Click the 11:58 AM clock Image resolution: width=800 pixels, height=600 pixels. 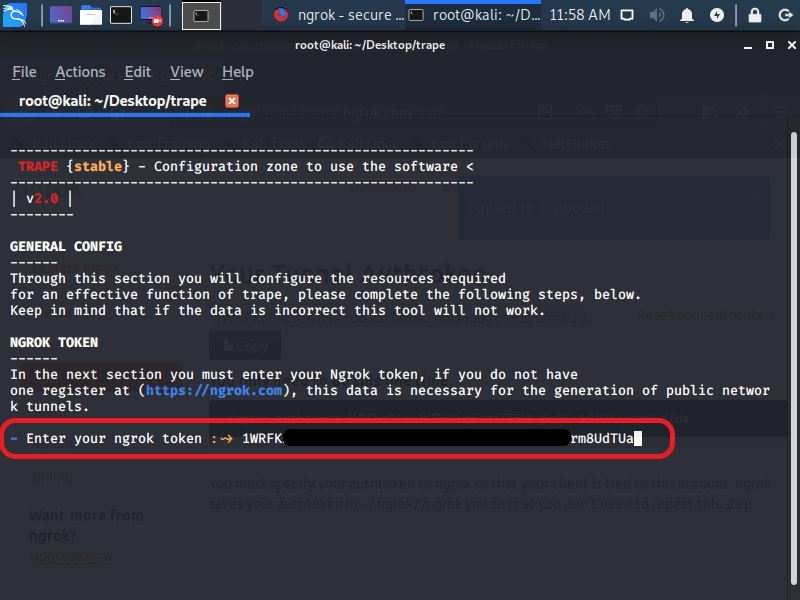[x=580, y=15]
